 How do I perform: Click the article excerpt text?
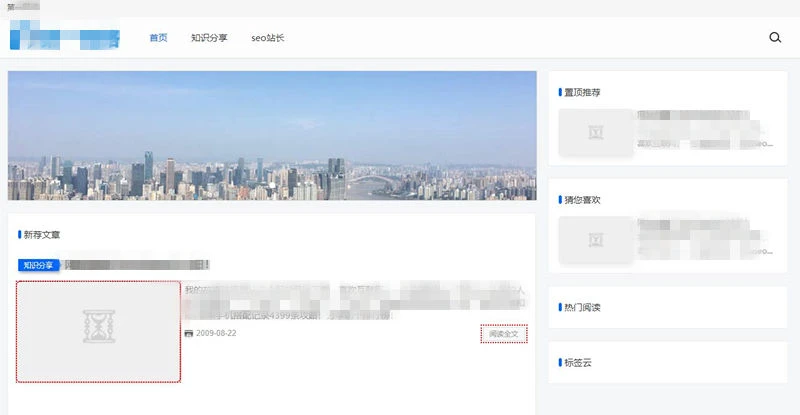coord(354,302)
